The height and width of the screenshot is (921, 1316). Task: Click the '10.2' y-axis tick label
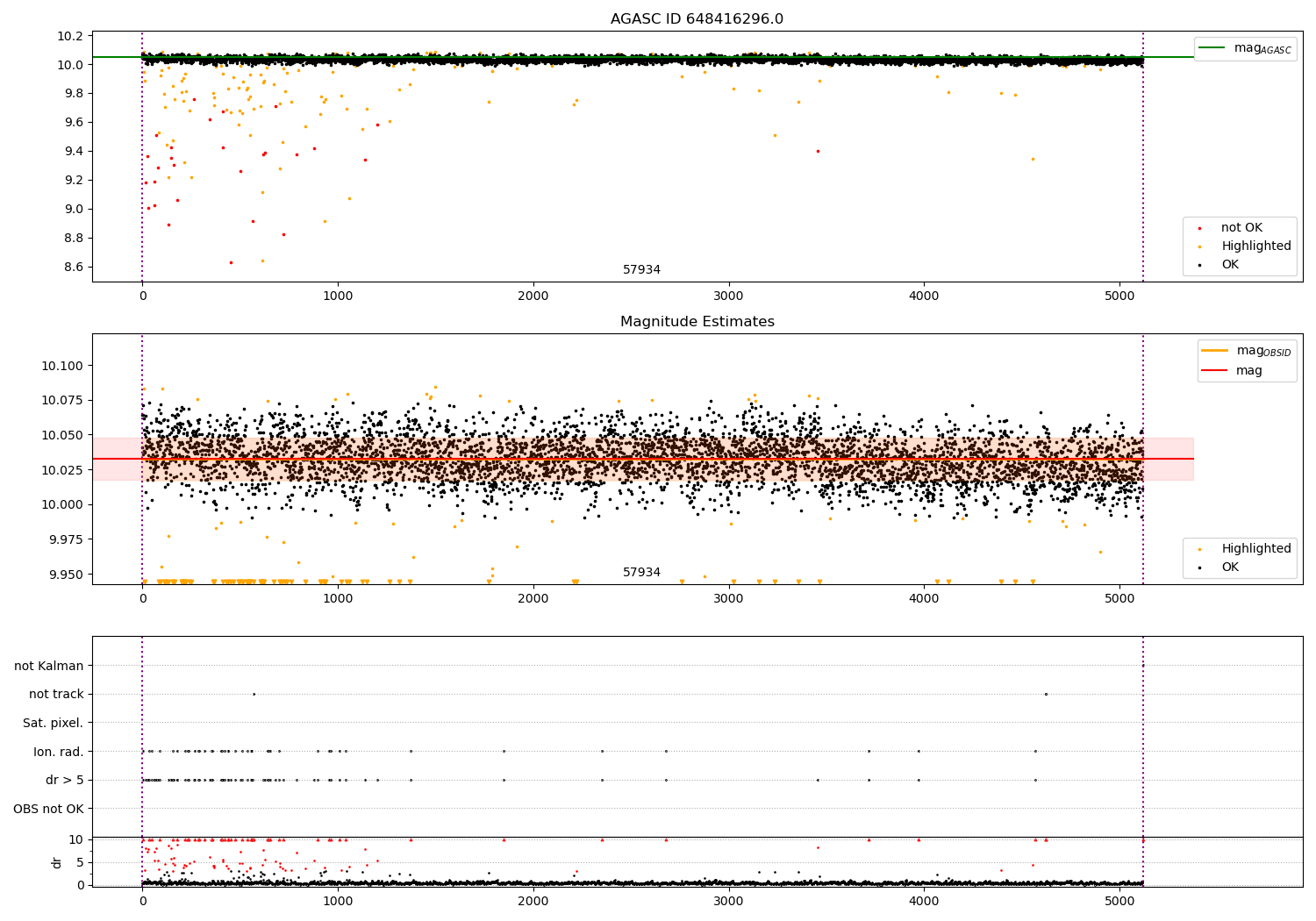pos(70,36)
